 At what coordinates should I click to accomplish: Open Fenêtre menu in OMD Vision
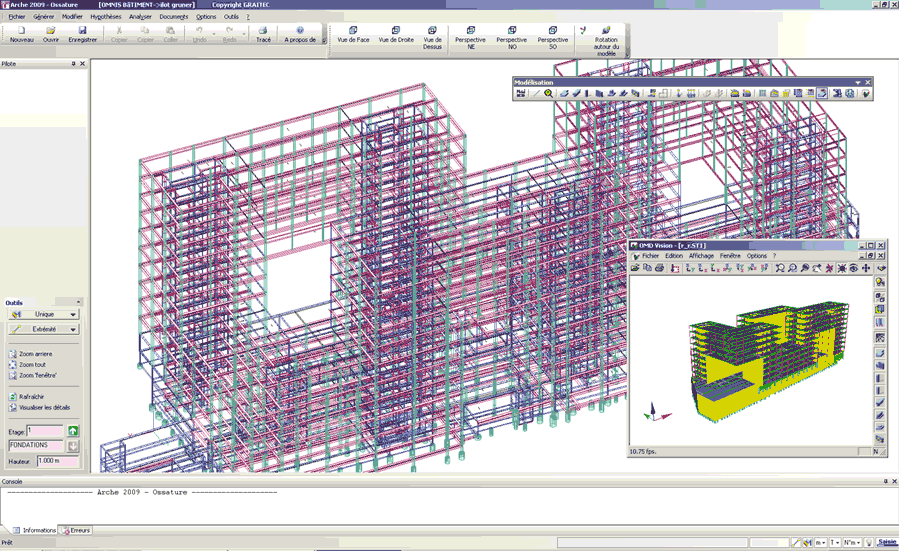pyautogui.click(x=730, y=256)
